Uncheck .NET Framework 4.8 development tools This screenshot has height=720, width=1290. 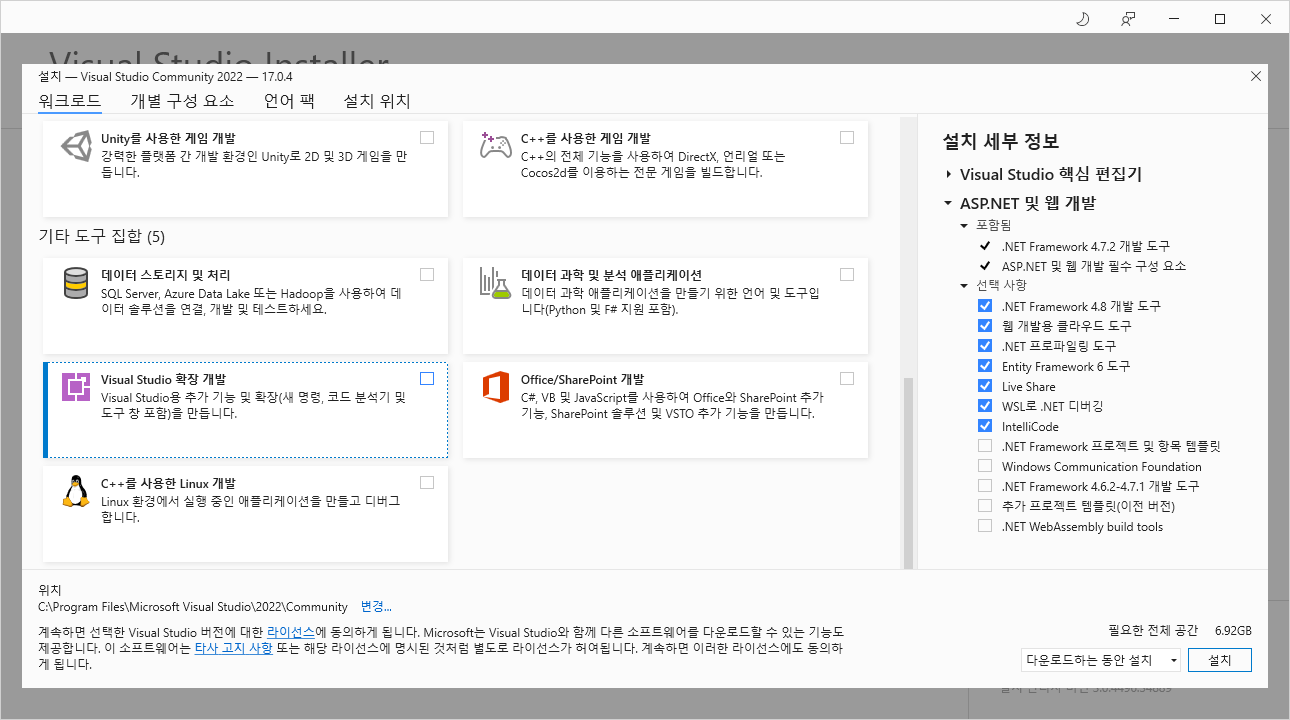(x=985, y=306)
